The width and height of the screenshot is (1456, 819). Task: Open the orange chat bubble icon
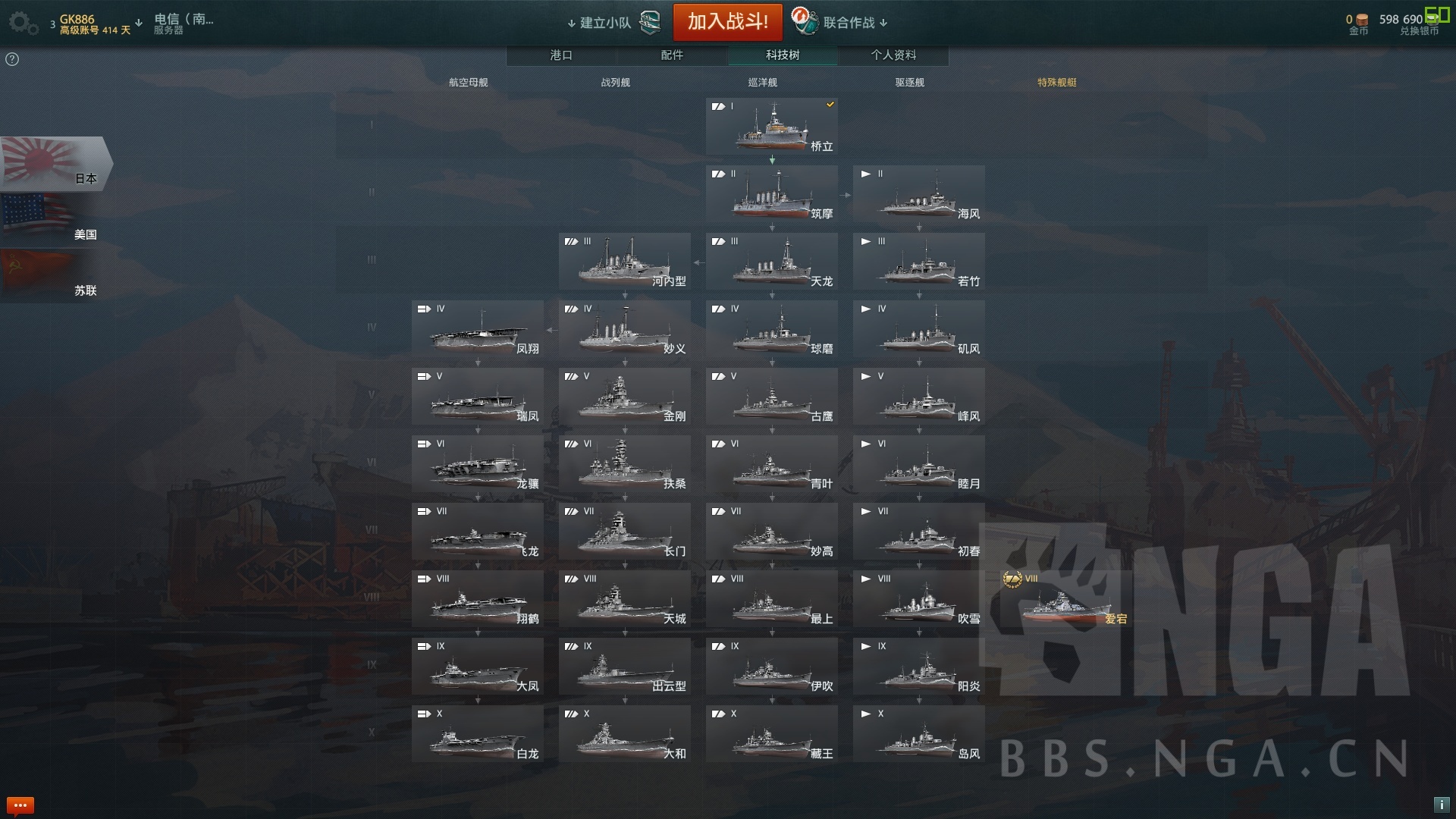[20, 805]
